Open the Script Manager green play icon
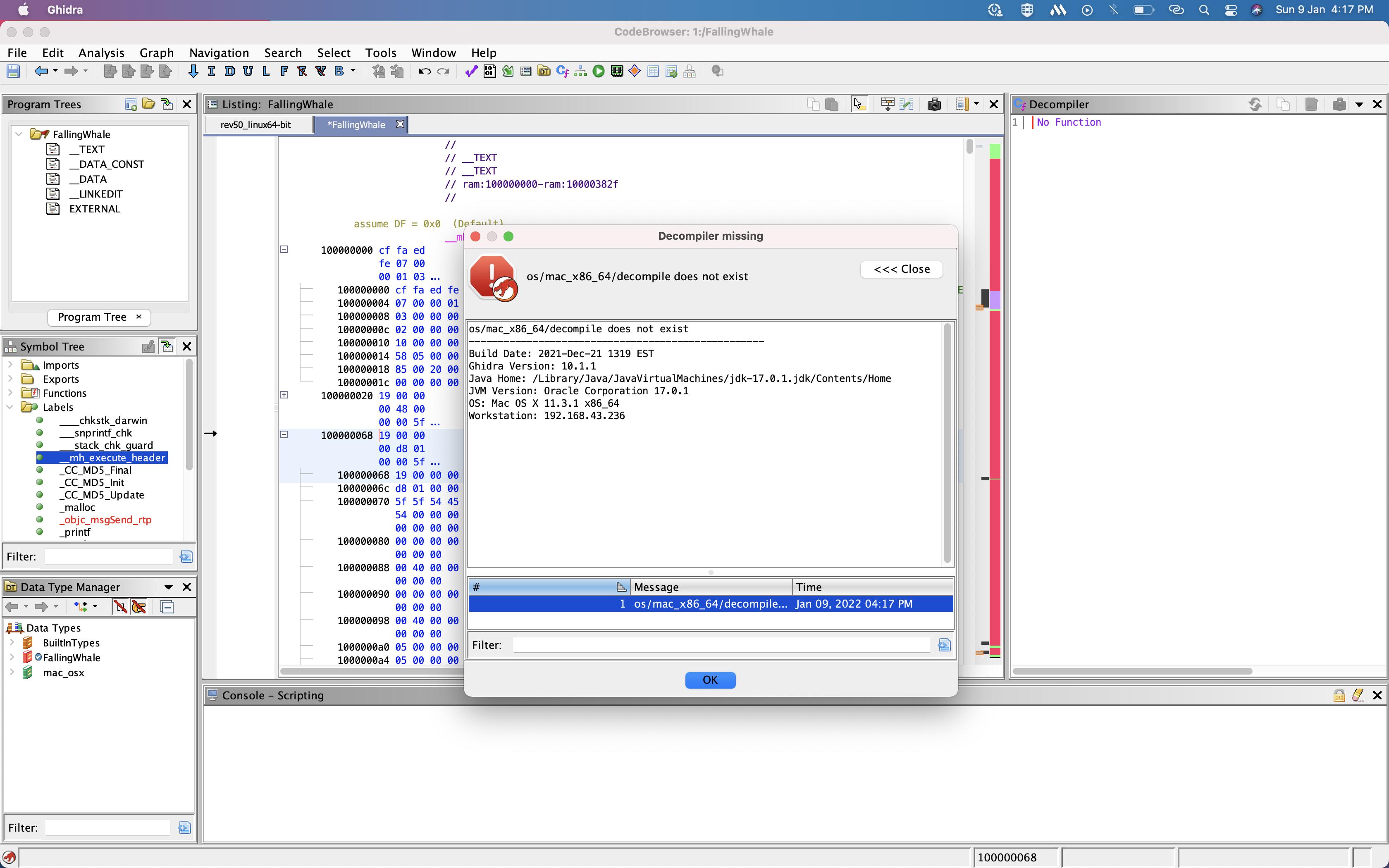This screenshot has width=1389, height=868. pos(599,71)
